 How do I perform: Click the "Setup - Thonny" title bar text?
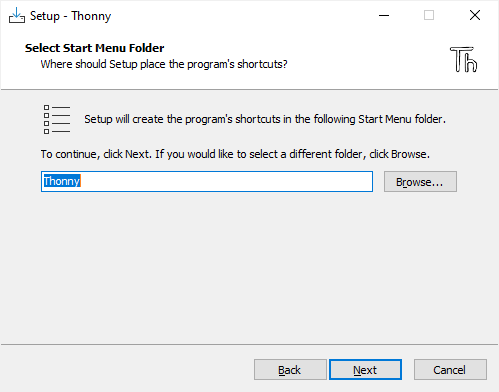tap(70, 16)
